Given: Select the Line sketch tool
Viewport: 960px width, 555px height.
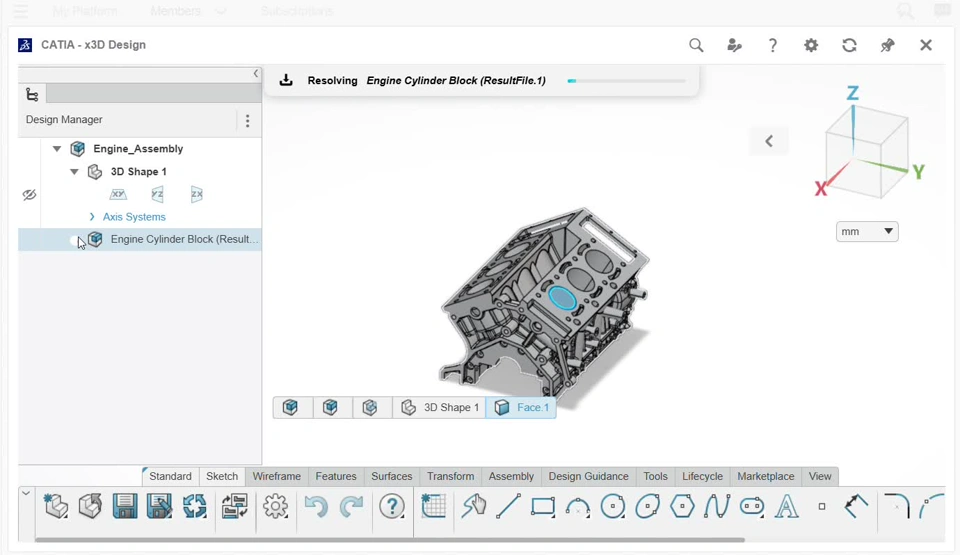Looking at the screenshot, I should click(x=508, y=507).
